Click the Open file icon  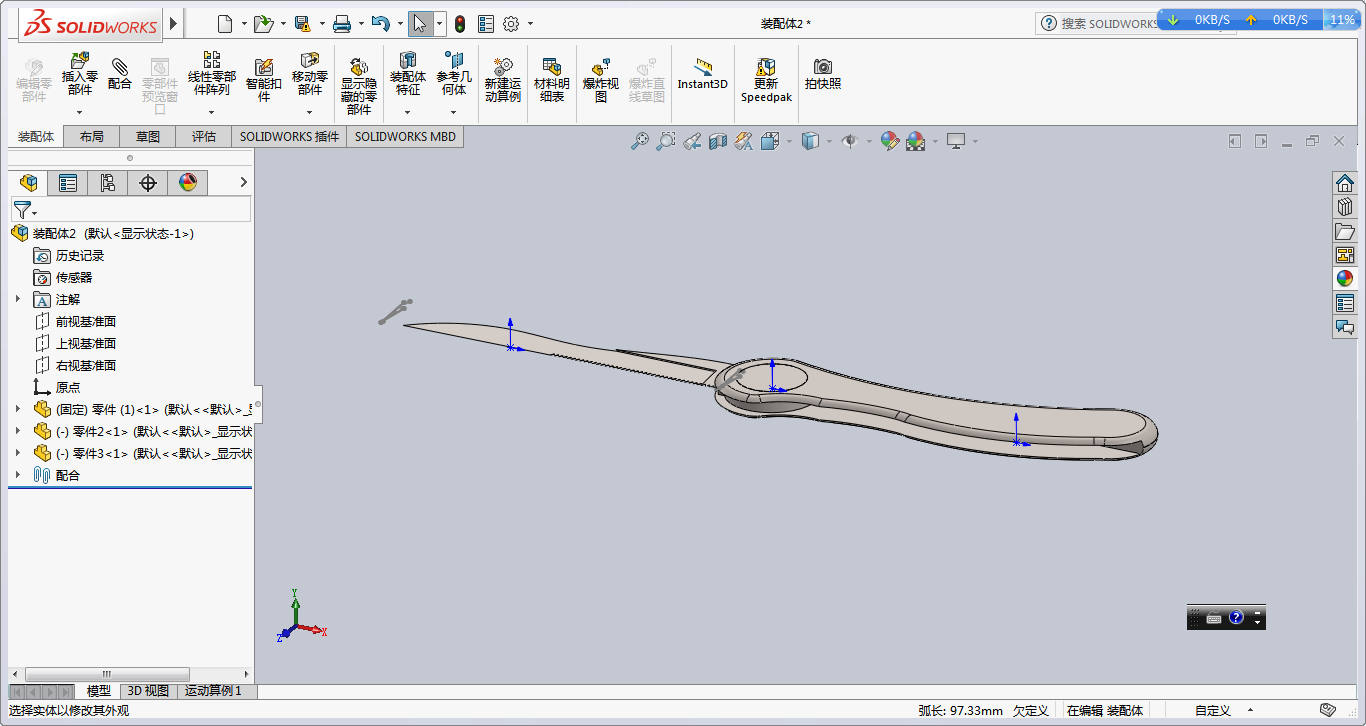[263, 23]
